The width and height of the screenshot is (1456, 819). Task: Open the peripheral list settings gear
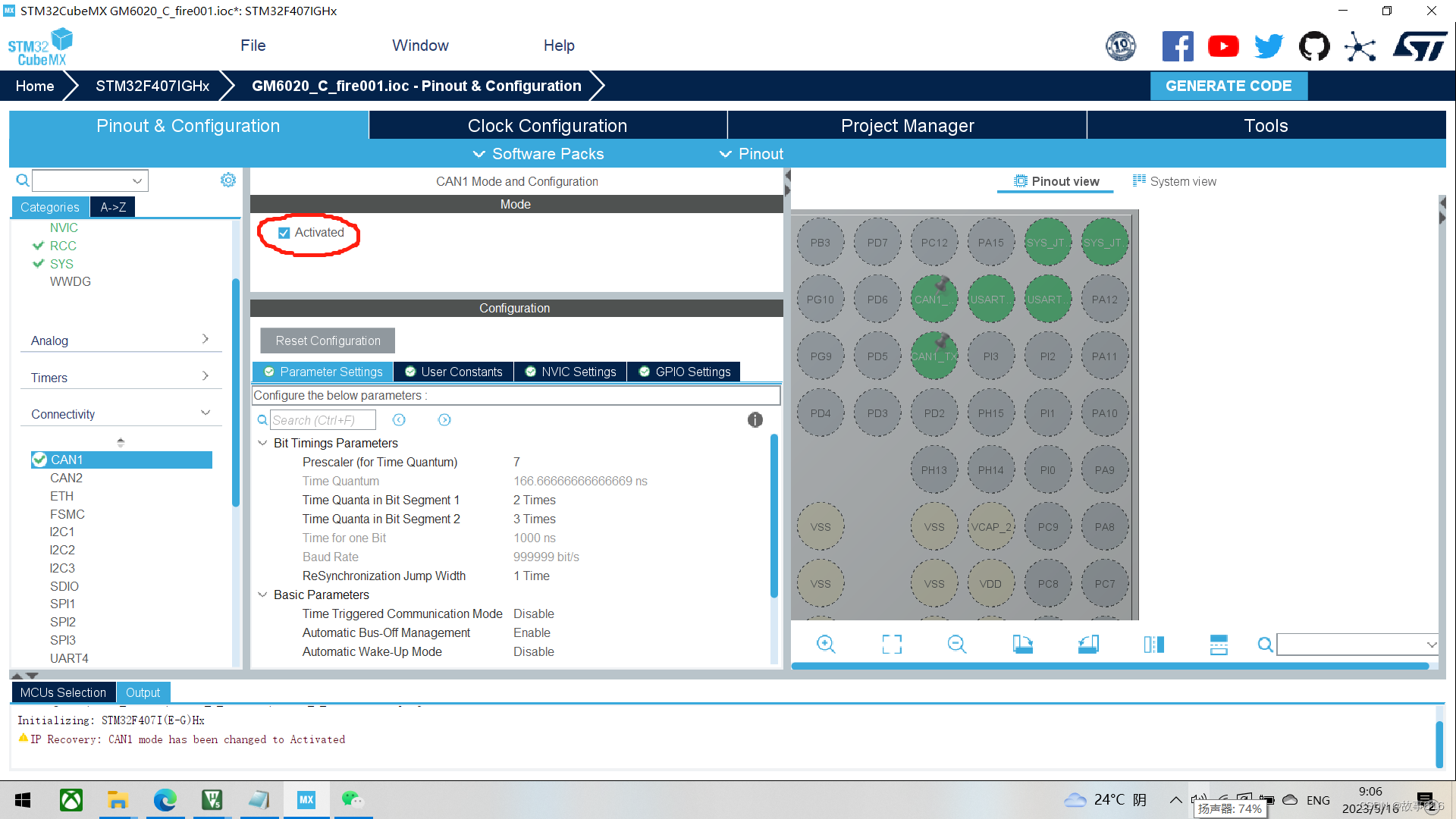pos(228,180)
